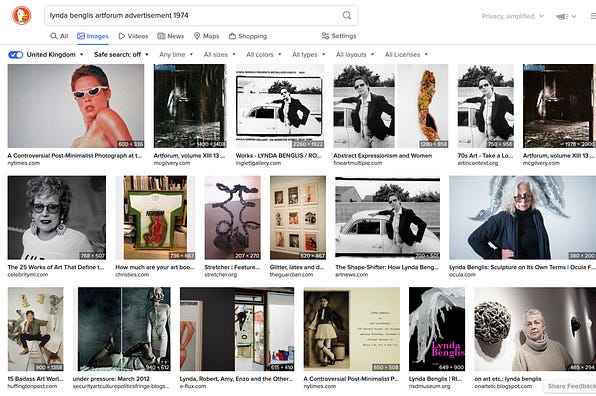The width and height of the screenshot is (596, 396).
Task: Open the nytimes.com link under the first image
Action: pos(24,163)
